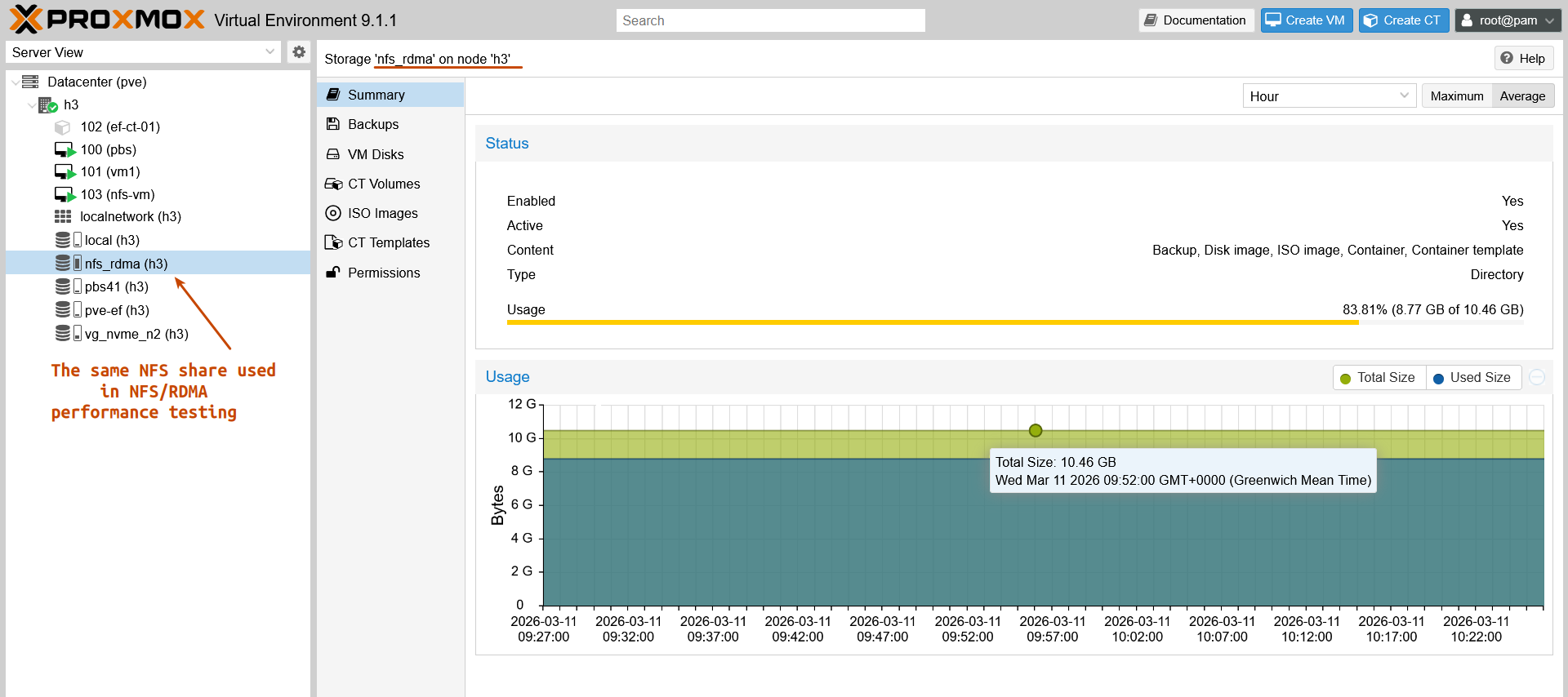Open the VM Disks tab

click(390, 154)
